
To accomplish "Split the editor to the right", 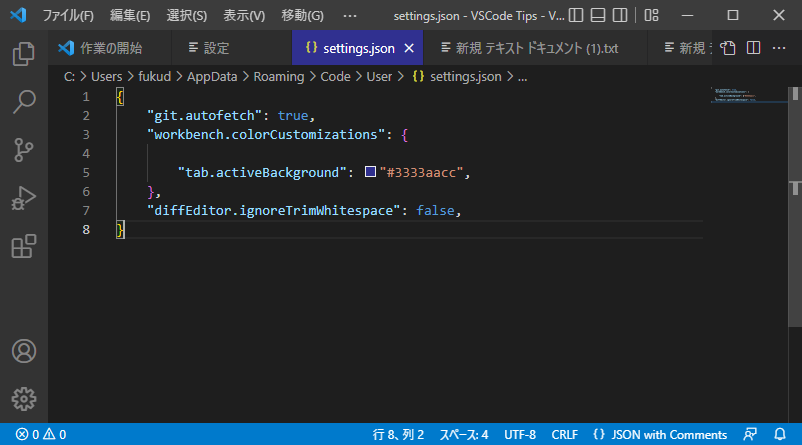I will tap(753, 48).
